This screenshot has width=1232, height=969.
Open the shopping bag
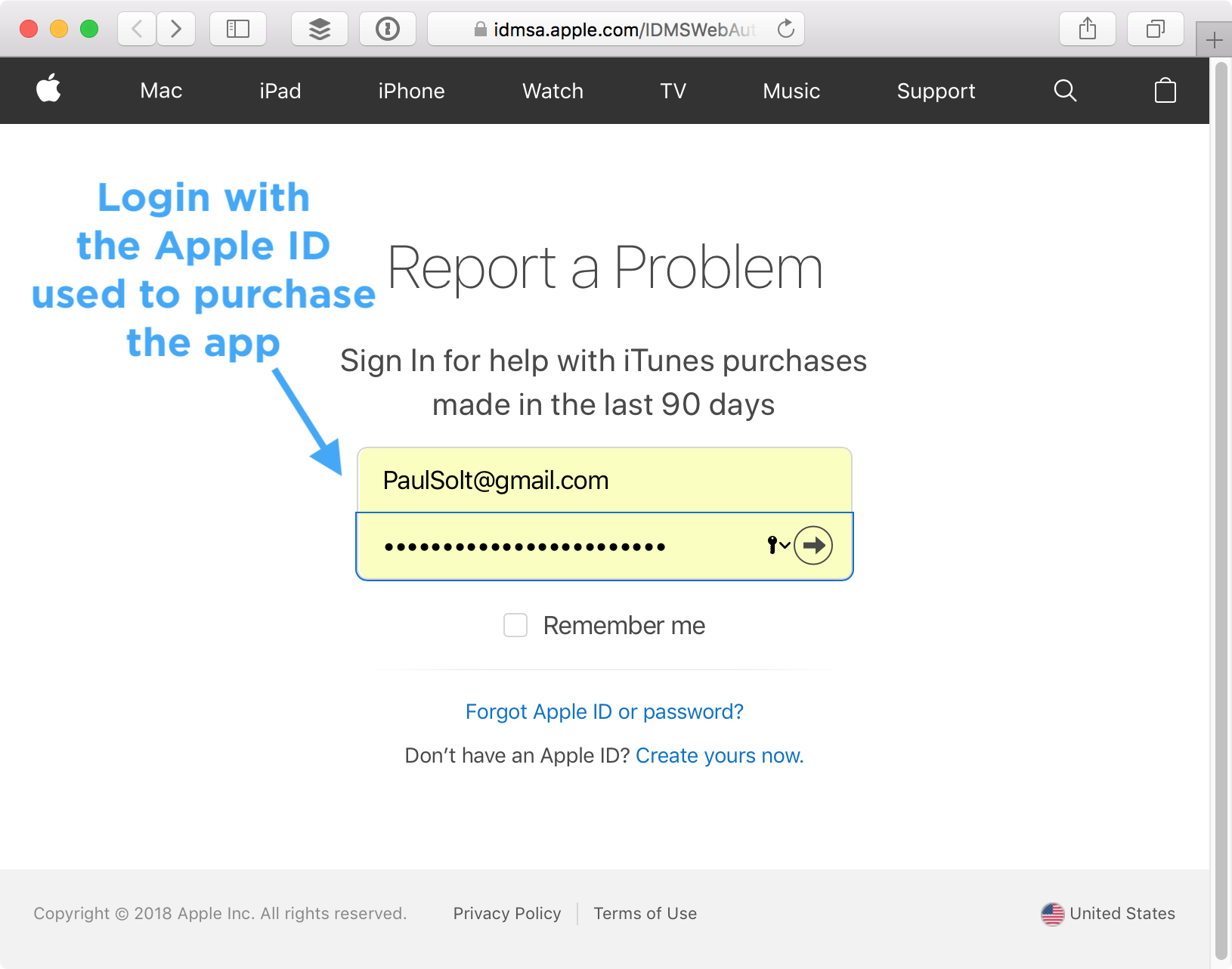click(1165, 91)
